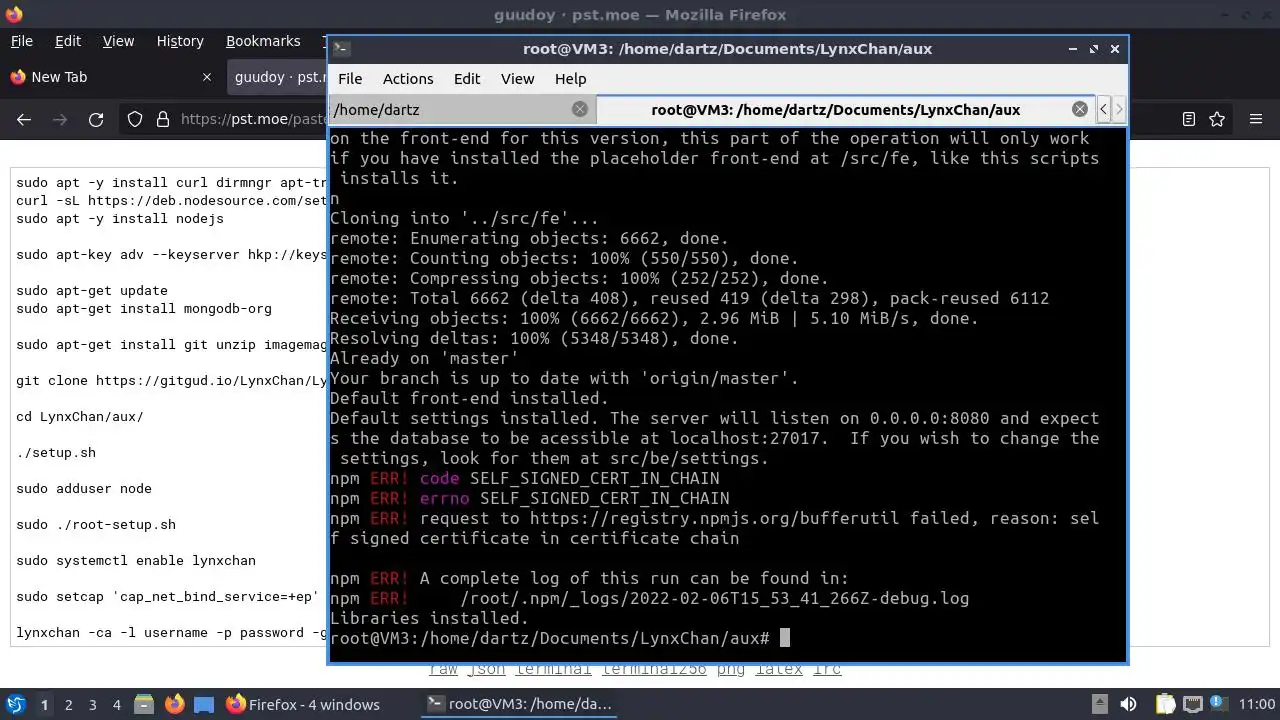Screen dimensions: 1280x720
Task: Show desktop via blue taskbar icon
Action: pyautogui.click(x=204, y=704)
